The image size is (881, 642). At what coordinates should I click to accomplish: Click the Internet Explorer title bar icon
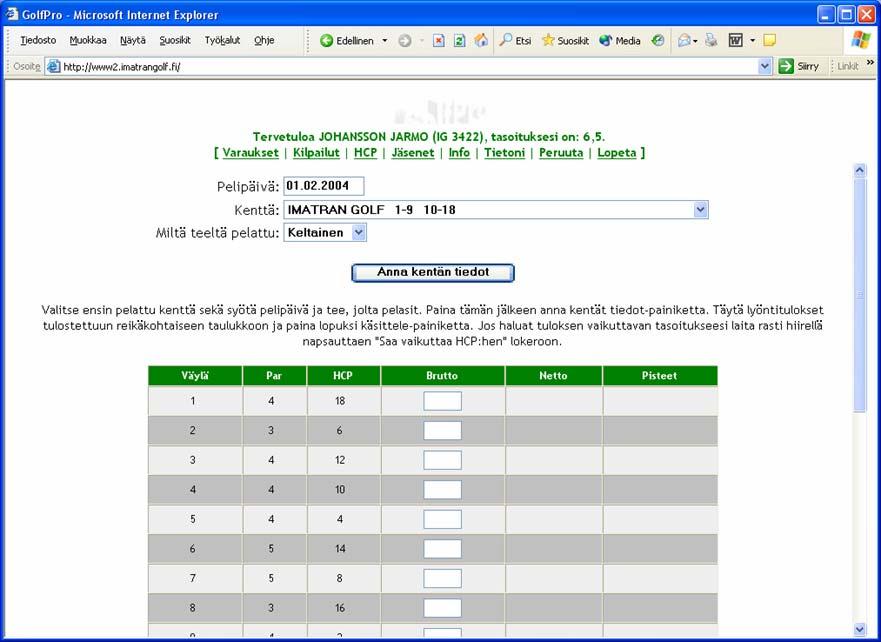coord(12,14)
